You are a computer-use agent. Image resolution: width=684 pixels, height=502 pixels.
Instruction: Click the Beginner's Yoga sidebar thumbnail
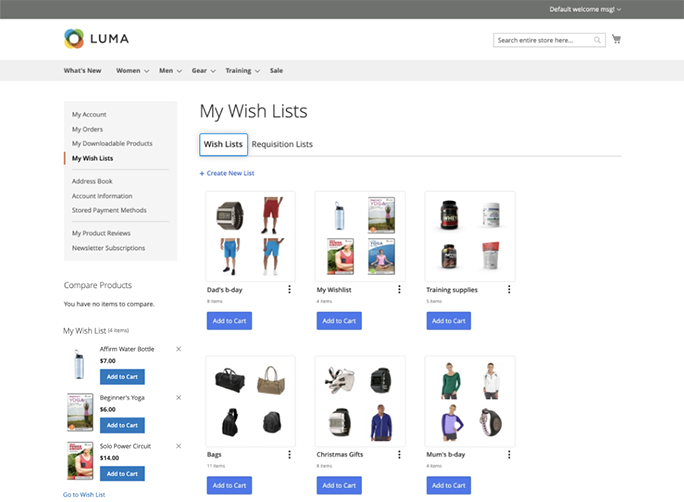[80, 412]
